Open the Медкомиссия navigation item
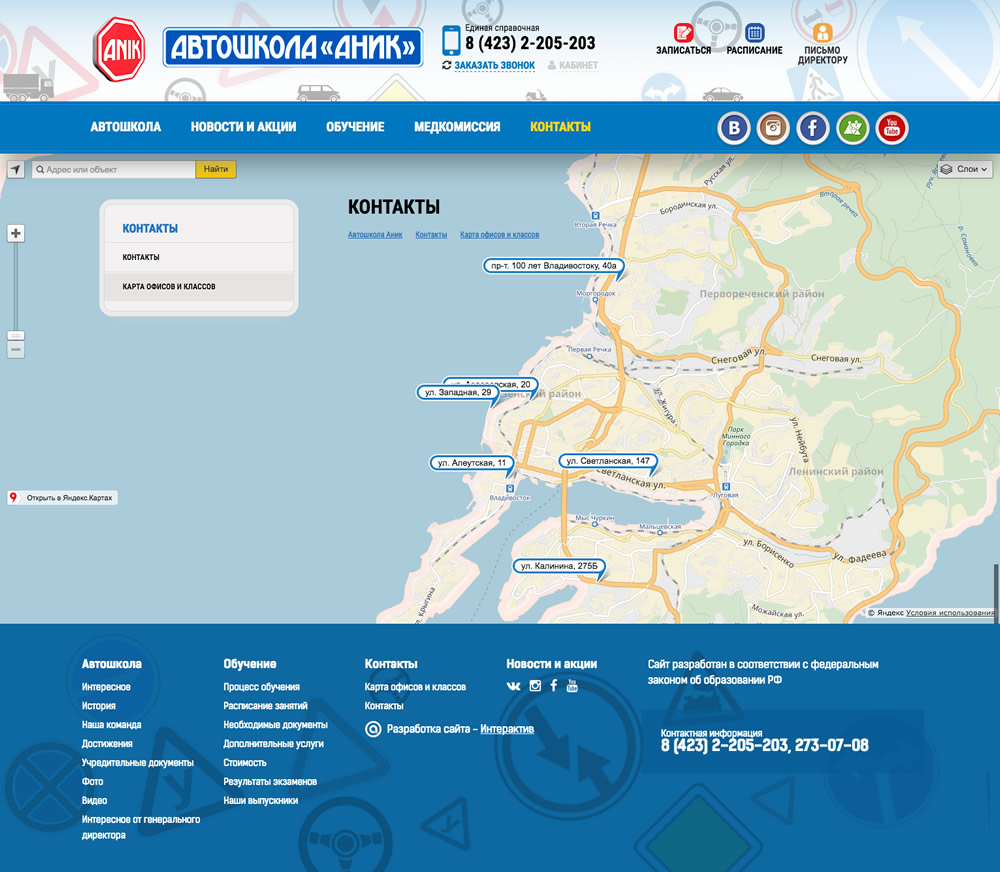 [x=457, y=127]
